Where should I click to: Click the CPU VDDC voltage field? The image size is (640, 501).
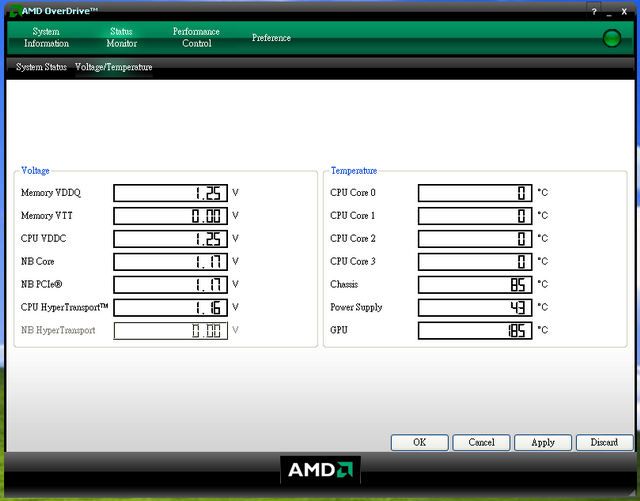(x=171, y=239)
